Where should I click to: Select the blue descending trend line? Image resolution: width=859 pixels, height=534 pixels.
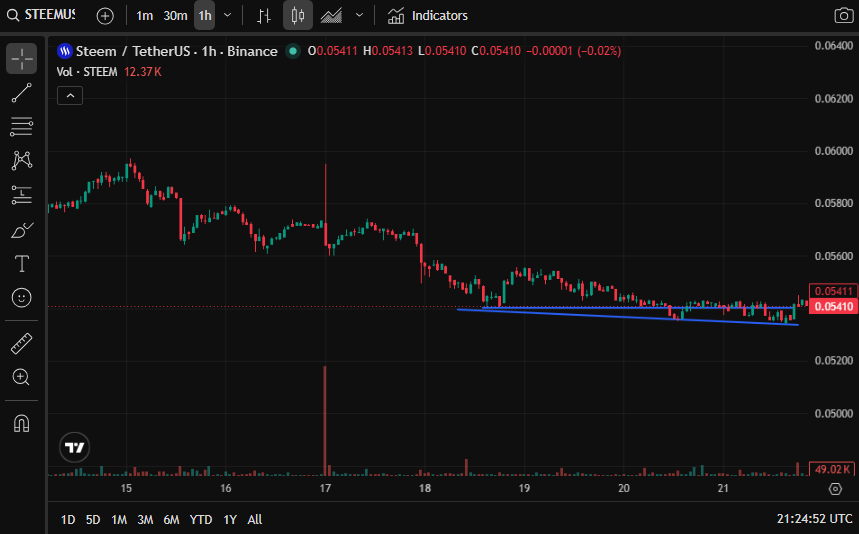[627, 317]
